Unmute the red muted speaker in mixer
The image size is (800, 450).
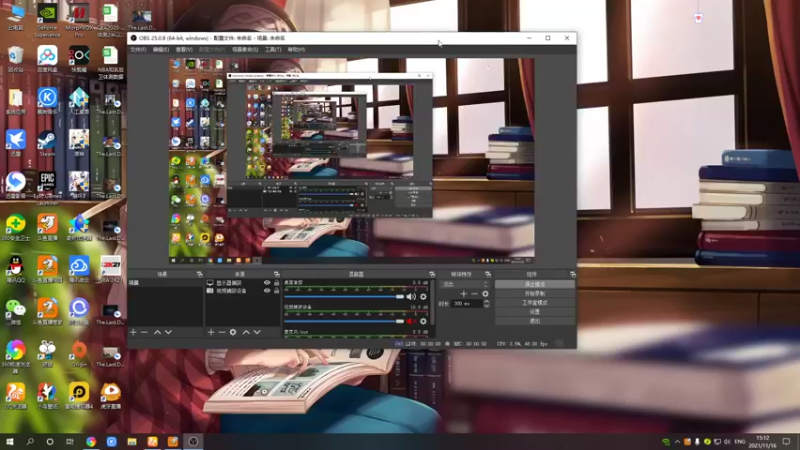pos(411,321)
